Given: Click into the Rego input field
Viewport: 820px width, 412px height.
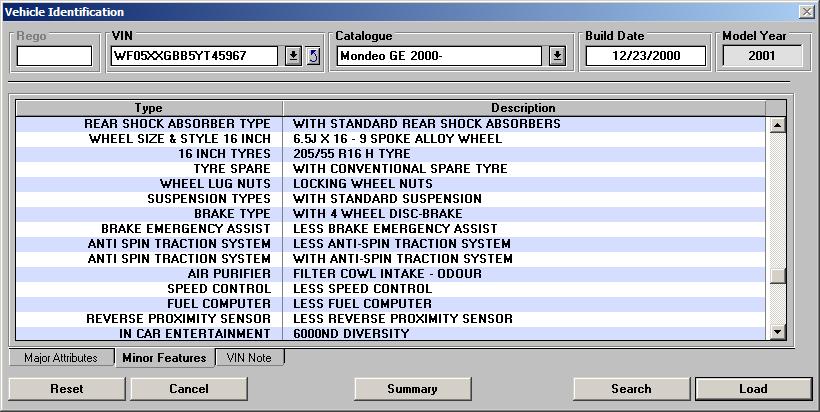Looking at the screenshot, I should pyautogui.click(x=54, y=56).
